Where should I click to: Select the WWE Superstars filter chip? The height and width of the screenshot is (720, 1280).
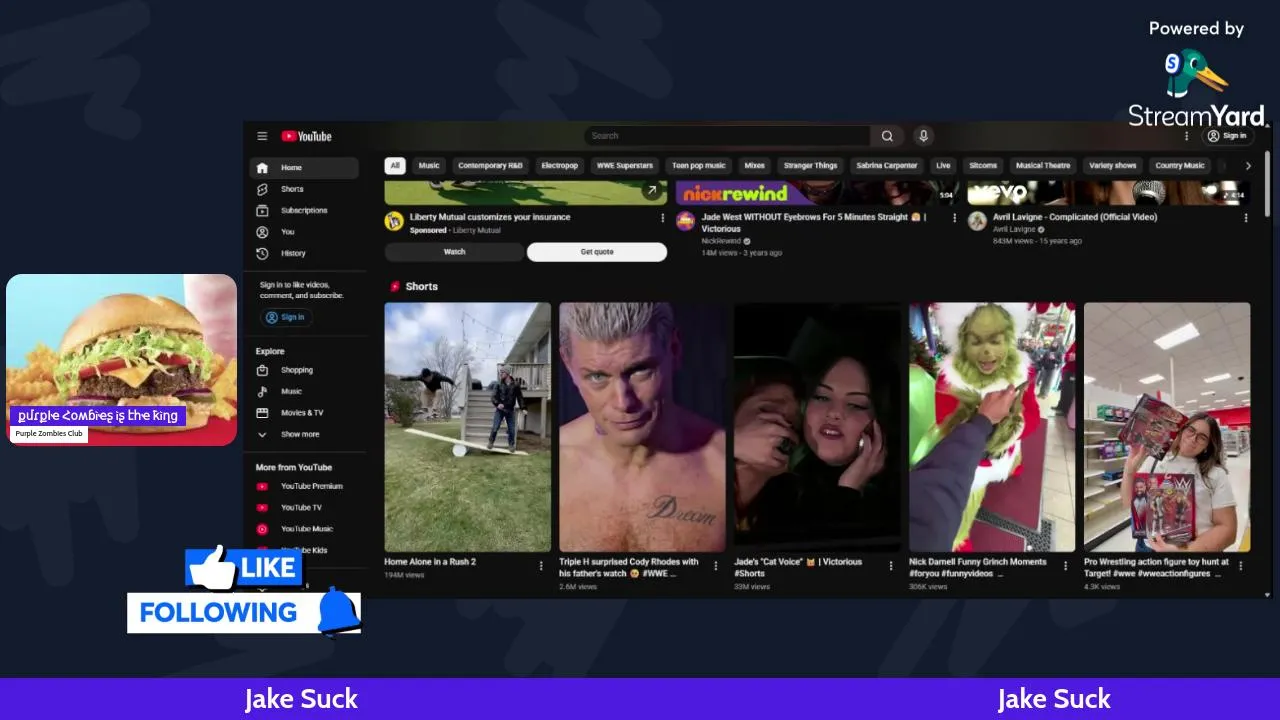[625, 166]
